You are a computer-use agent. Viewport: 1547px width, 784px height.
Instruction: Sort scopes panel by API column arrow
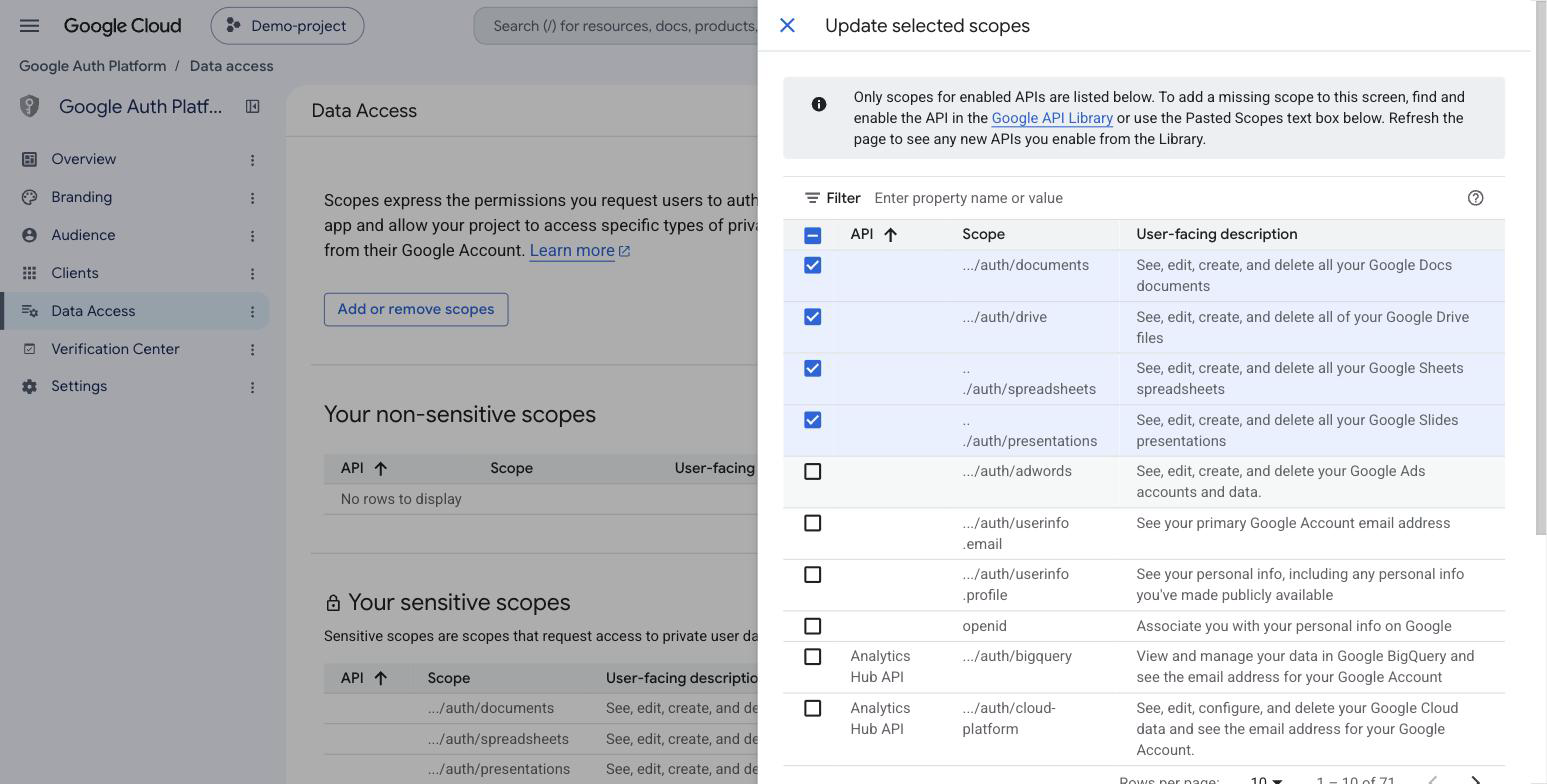890,235
